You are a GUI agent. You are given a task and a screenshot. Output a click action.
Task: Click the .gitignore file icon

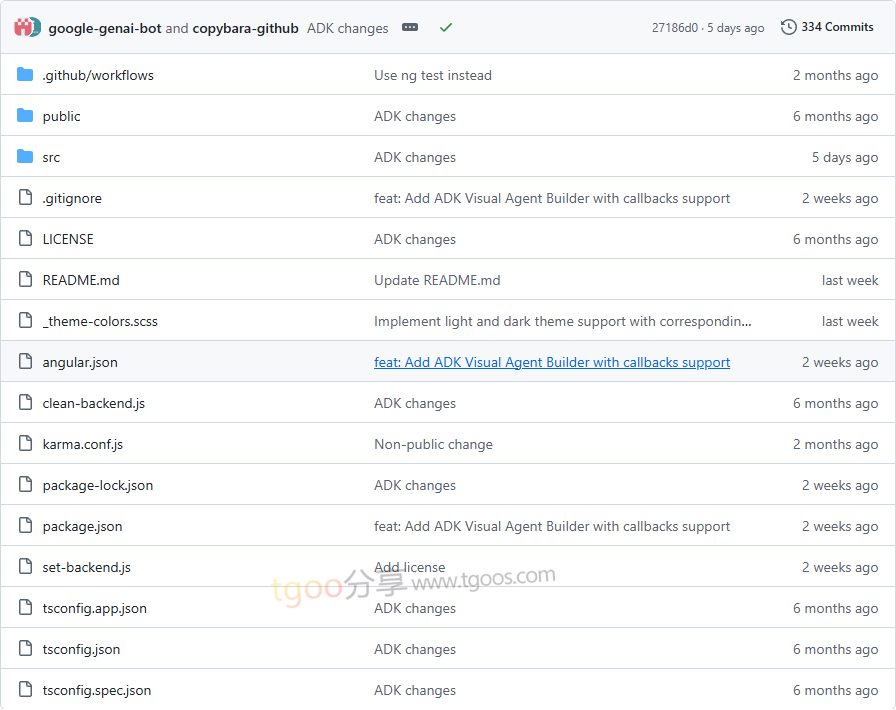pos(25,198)
